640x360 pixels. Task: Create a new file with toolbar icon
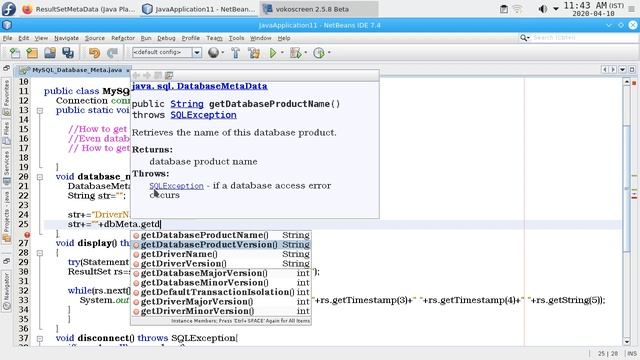pyautogui.click(x=15, y=53)
